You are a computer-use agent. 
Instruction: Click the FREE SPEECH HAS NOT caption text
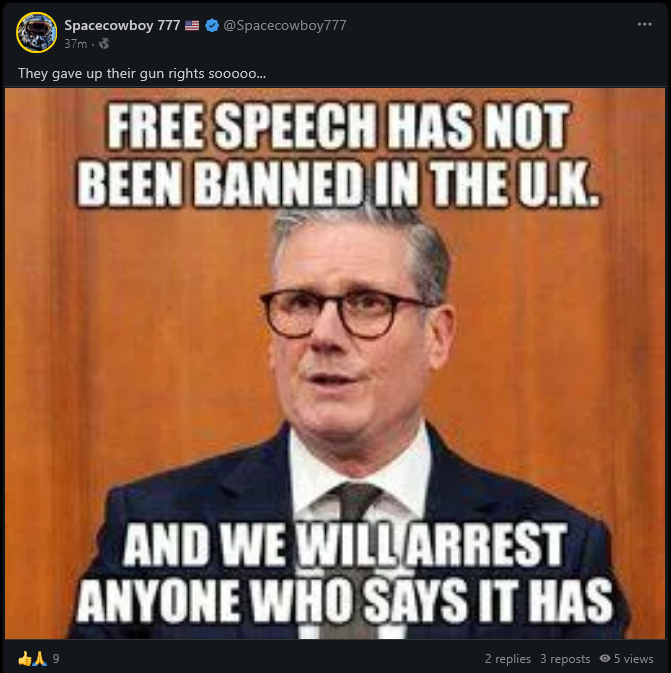point(339,126)
